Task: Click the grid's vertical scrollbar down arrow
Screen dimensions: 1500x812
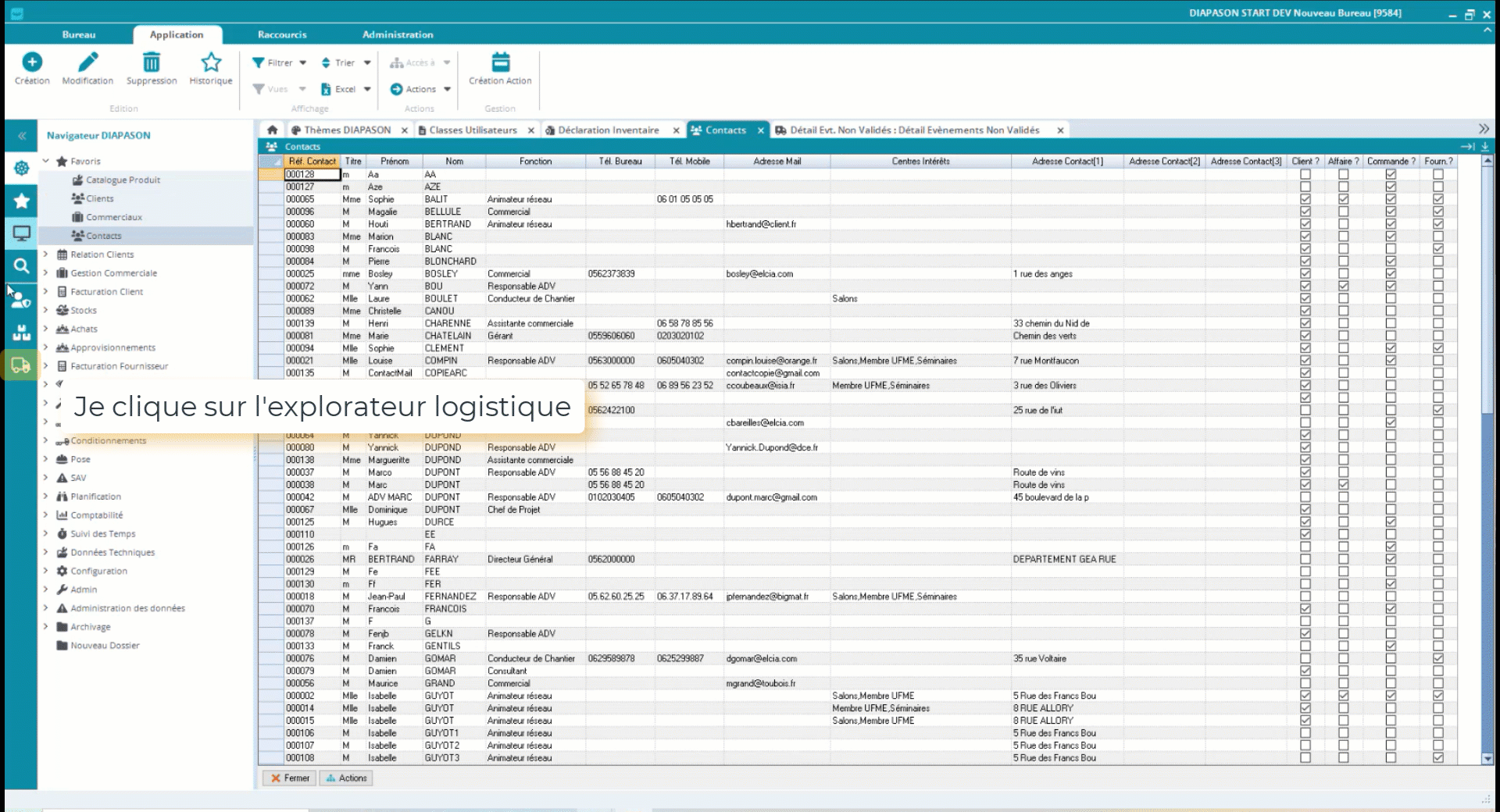Action: coord(1487,758)
